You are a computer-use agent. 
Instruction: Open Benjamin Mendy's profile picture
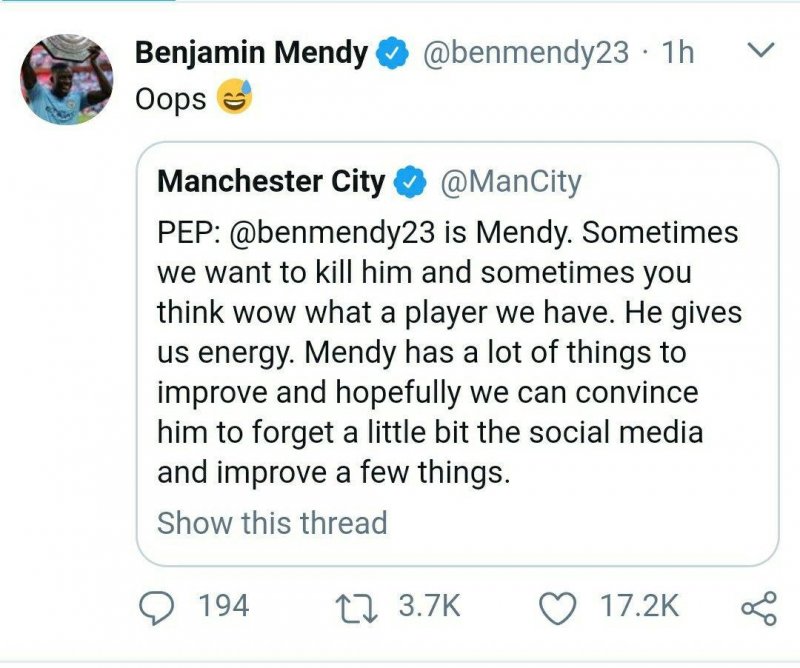[68, 78]
